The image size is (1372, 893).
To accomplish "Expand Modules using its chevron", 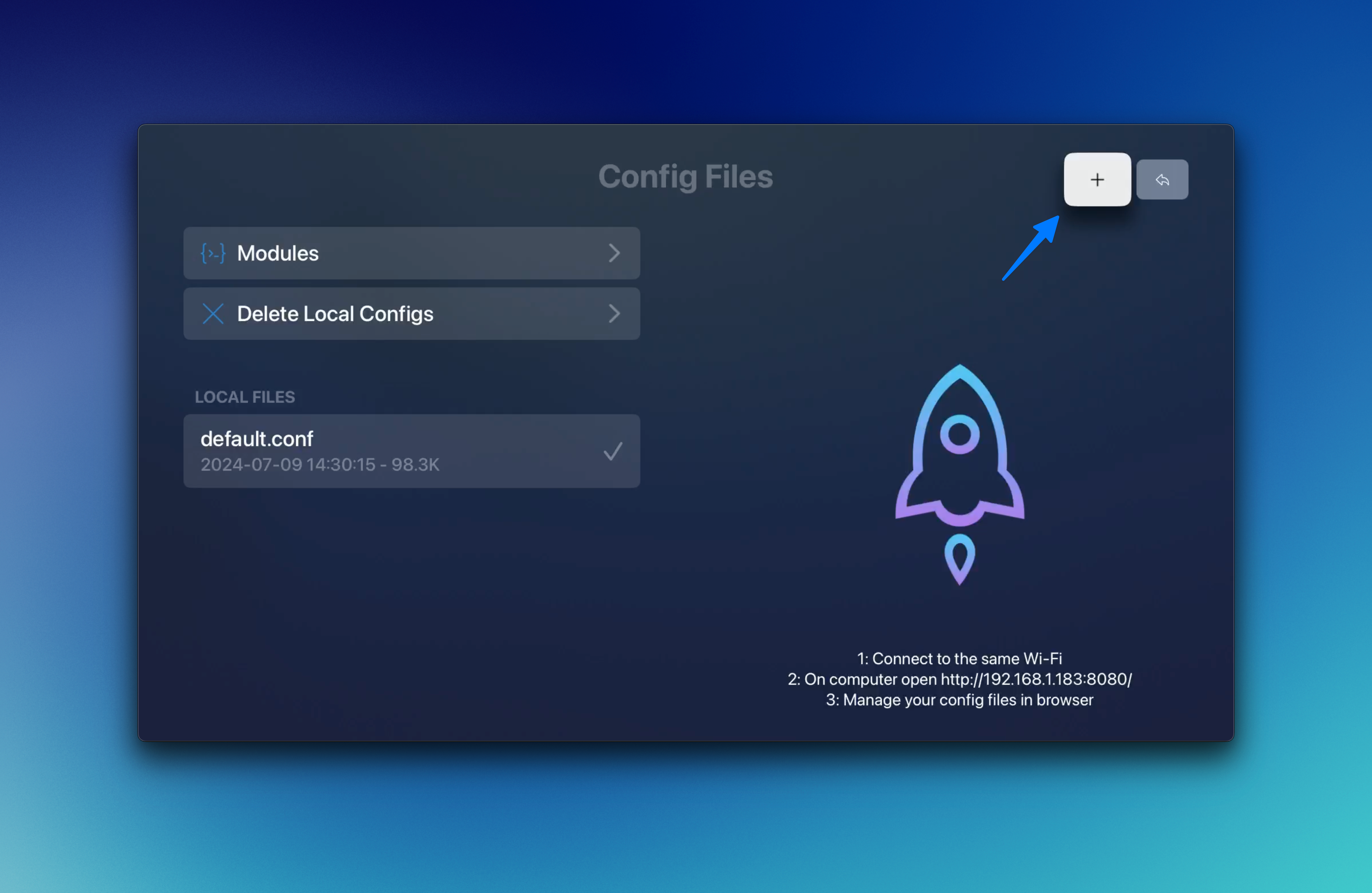I will point(614,254).
